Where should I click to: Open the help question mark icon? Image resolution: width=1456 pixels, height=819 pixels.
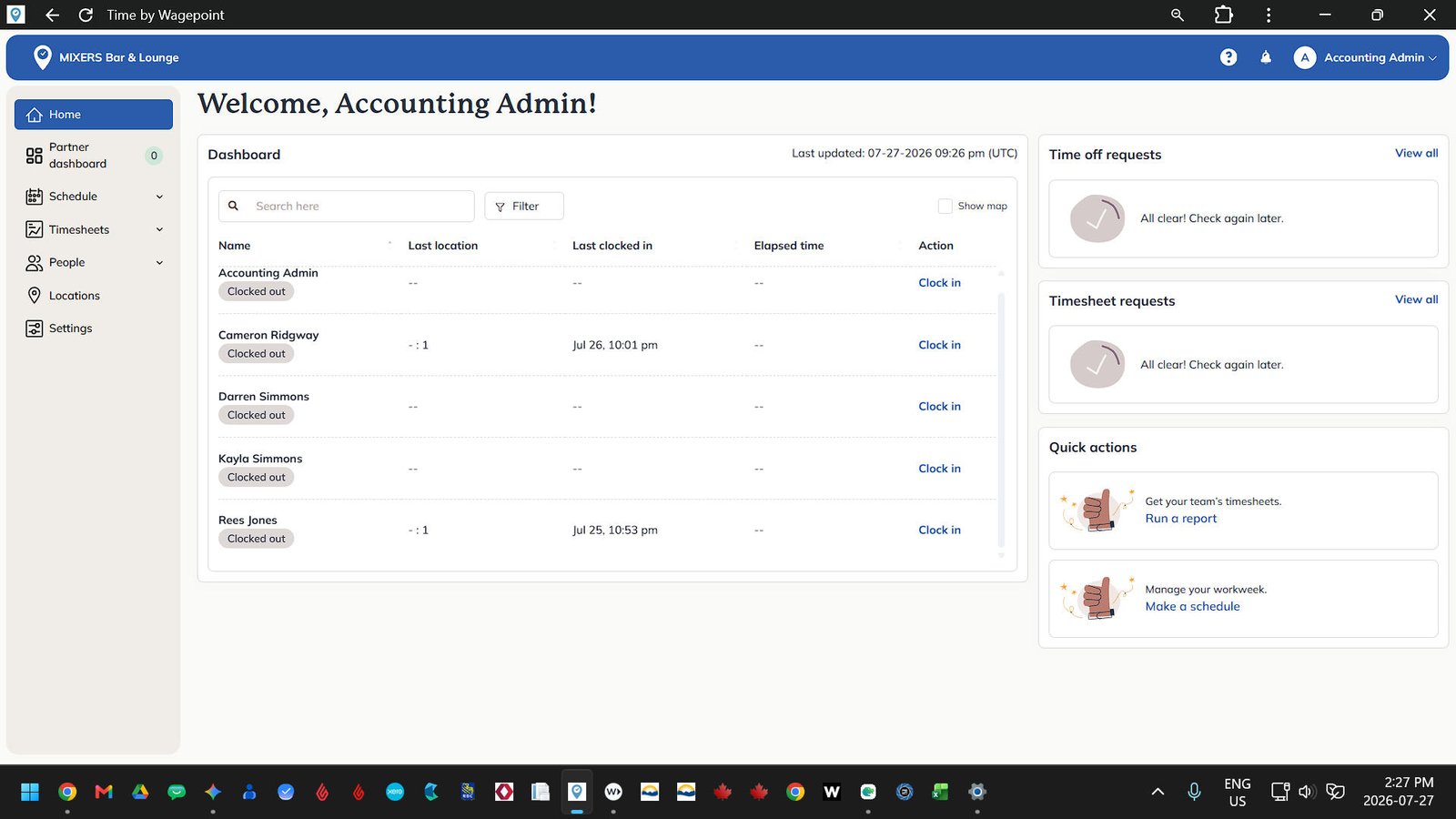pos(1228,57)
